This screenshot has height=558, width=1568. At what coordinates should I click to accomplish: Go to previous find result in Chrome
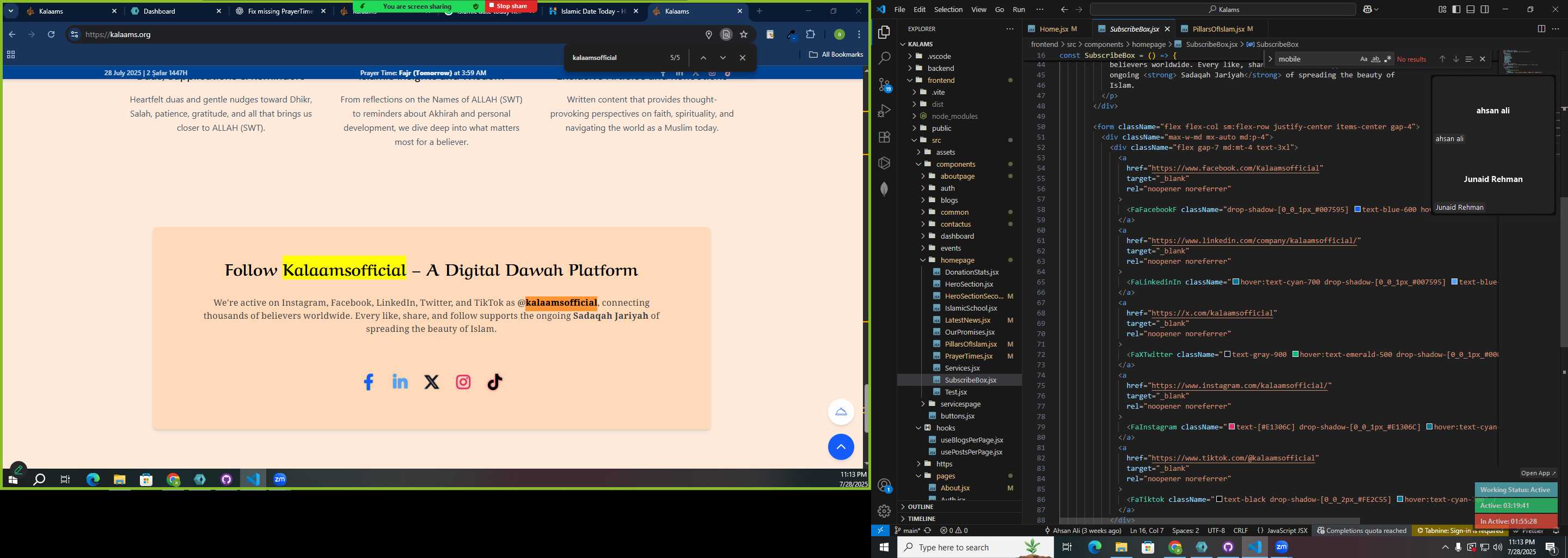pos(703,58)
